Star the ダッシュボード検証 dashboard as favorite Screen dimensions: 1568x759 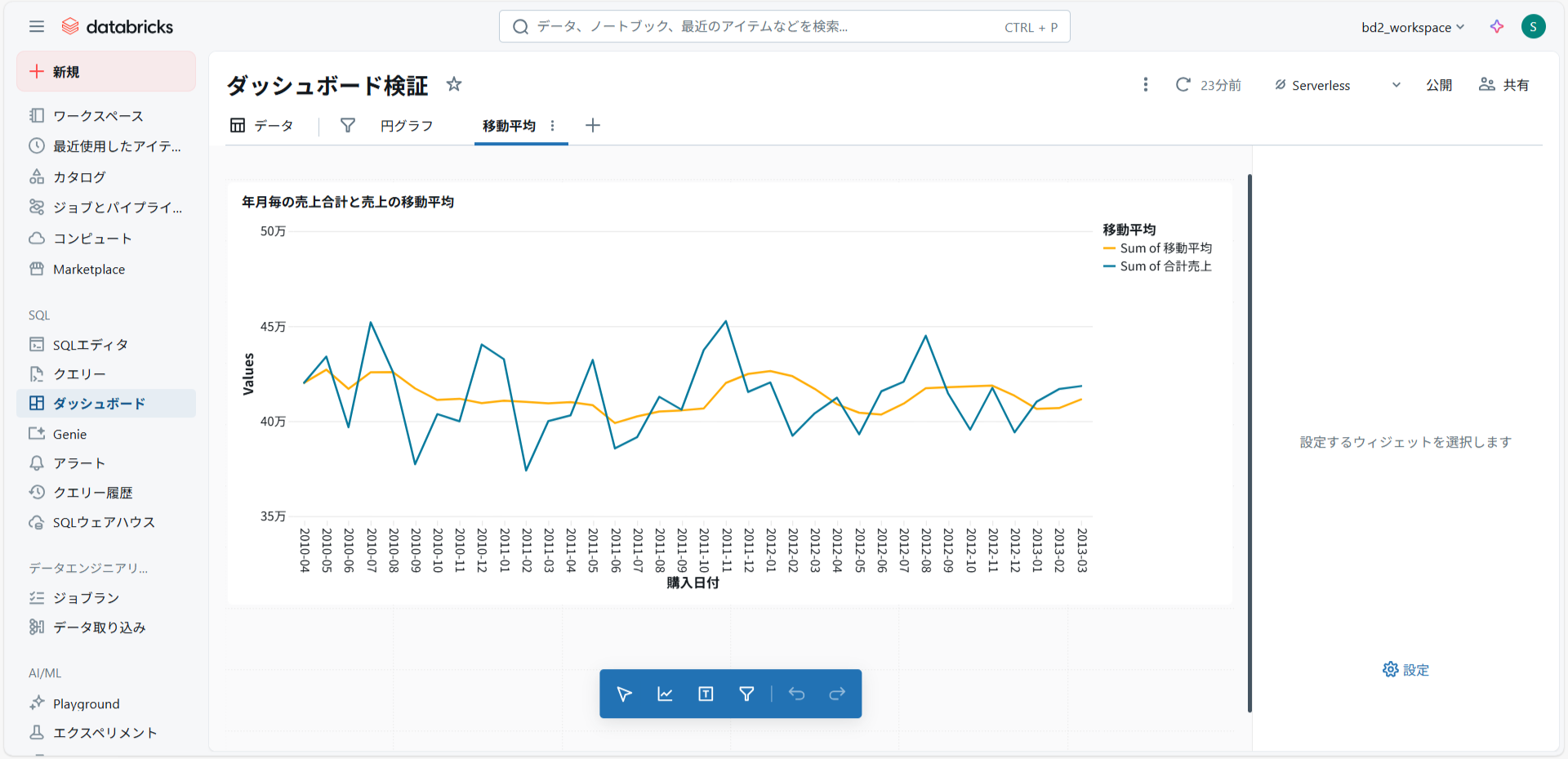(454, 84)
